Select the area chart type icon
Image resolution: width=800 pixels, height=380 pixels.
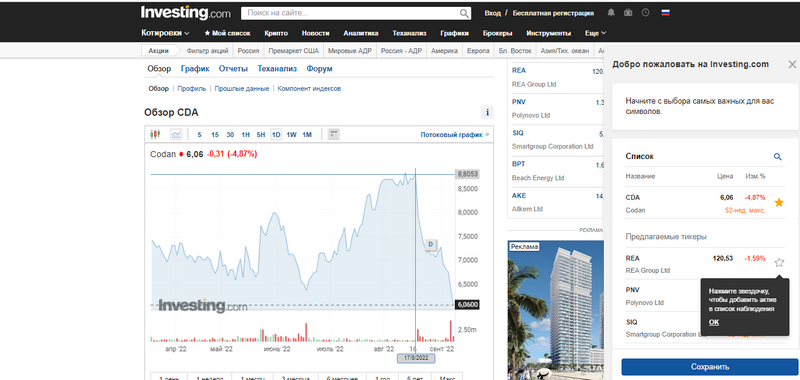(x=176, y=135)
